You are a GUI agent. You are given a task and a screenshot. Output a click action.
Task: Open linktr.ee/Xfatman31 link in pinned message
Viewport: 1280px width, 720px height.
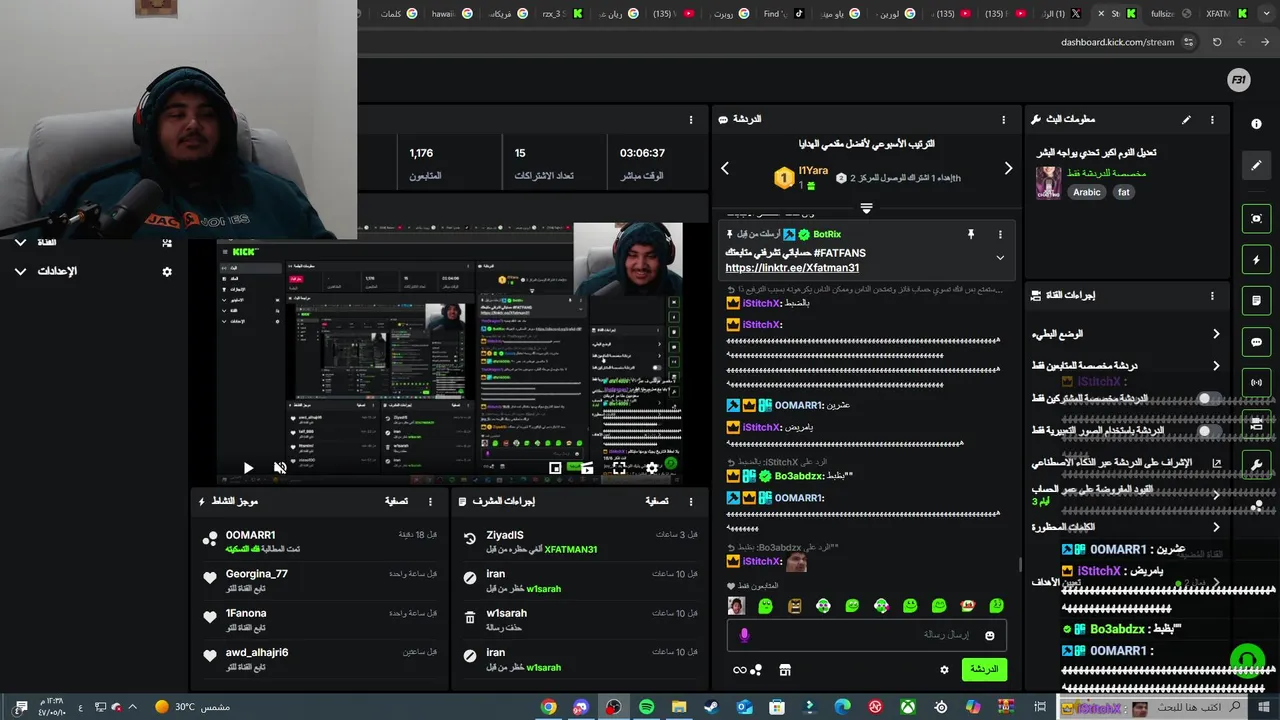[x=792, y=268]
